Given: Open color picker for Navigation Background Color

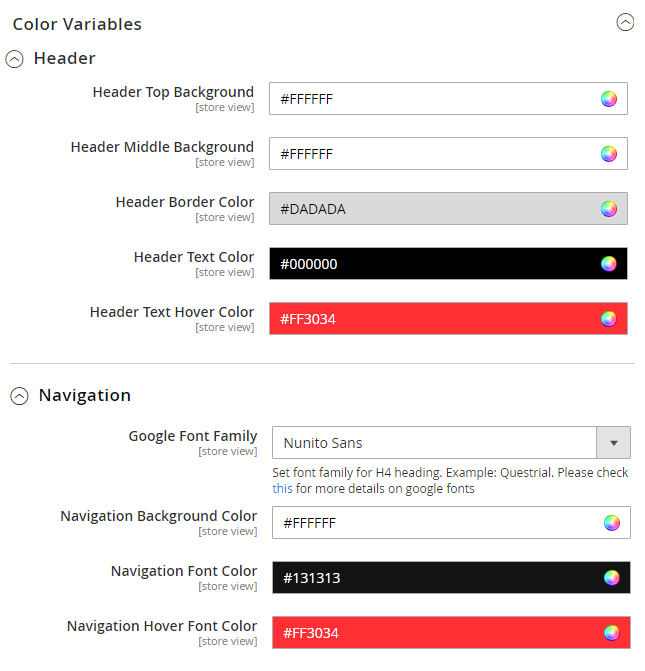Looking at the screenshot, I should point(612,523).
